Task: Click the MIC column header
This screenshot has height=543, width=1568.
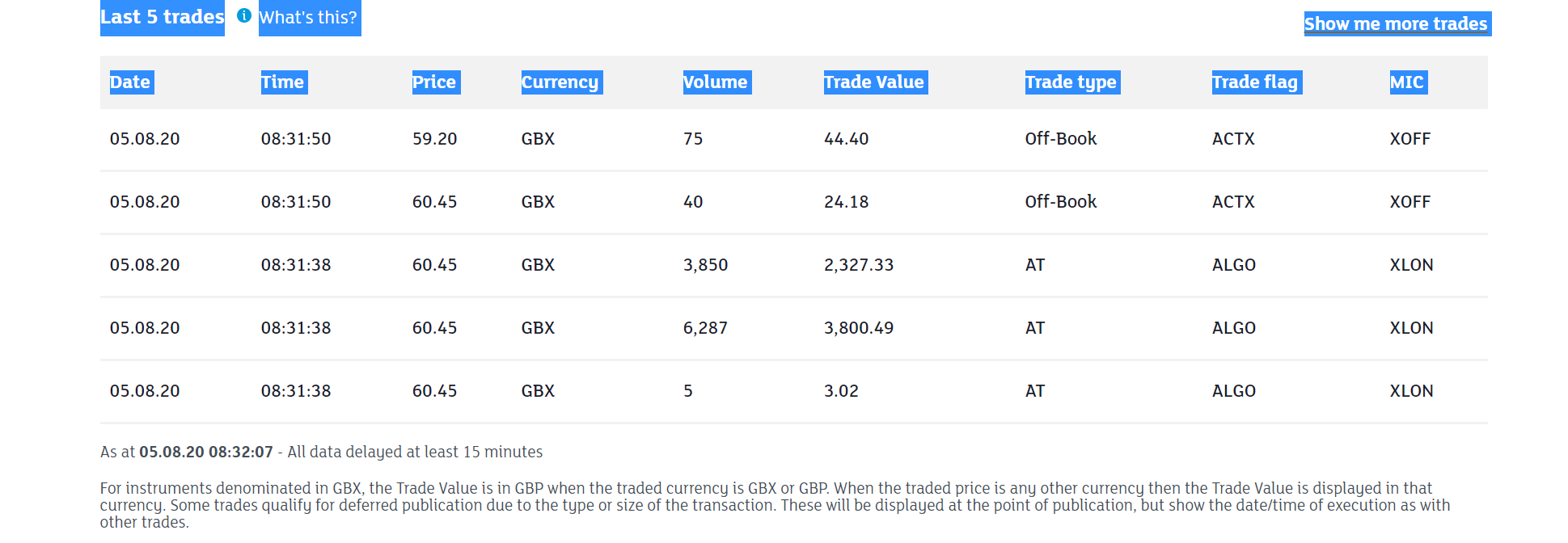Action: tap(1407, 82)
